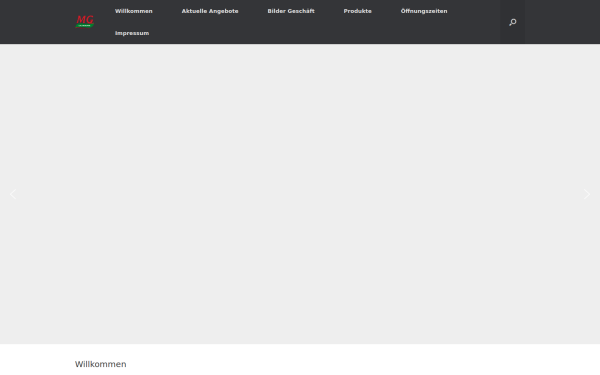Open the search magnifier icon

click(512, 22)
